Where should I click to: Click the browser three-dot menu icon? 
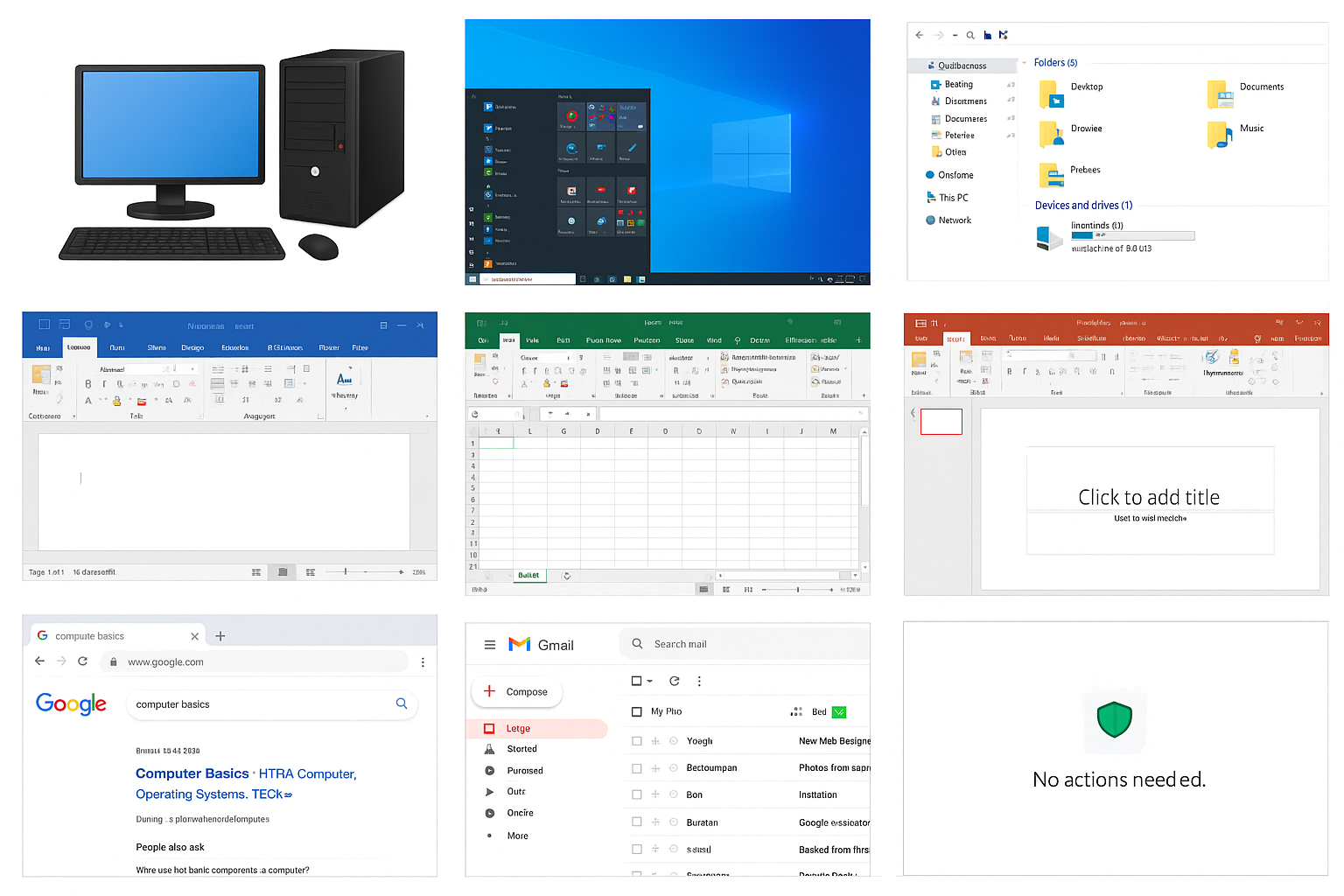pyautogui.click(x=423, y=662)
